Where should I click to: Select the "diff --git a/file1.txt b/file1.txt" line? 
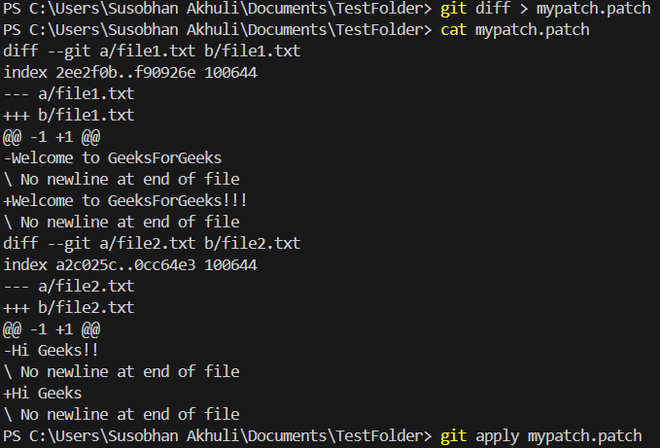pyautogui.click(x=151, y=51)
